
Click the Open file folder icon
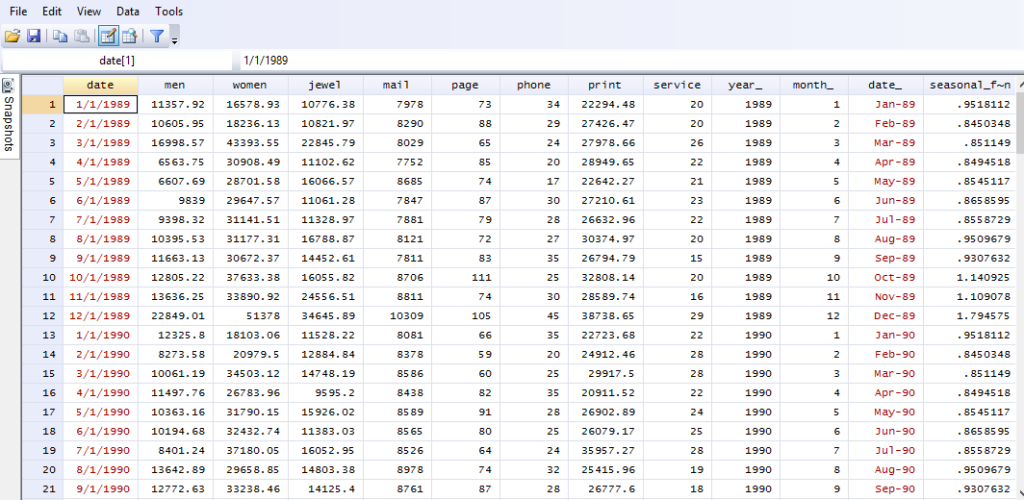click(x=13, y=36)
